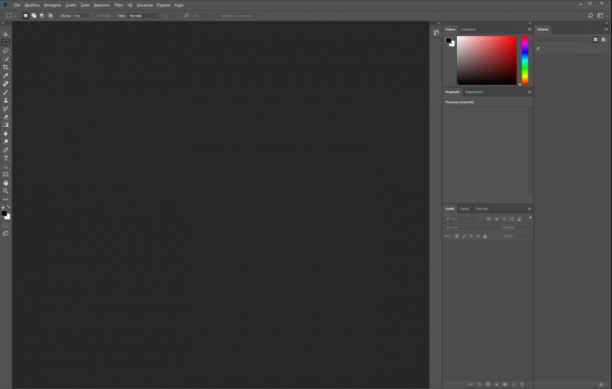
Task: Select the Eyedropper tool
Action: (x=5, y=75)
